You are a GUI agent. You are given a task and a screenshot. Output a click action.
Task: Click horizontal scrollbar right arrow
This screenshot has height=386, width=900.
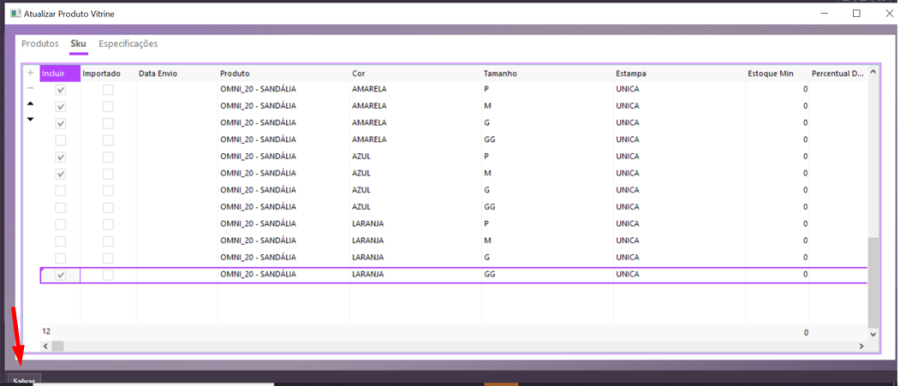tap(861, 346)
